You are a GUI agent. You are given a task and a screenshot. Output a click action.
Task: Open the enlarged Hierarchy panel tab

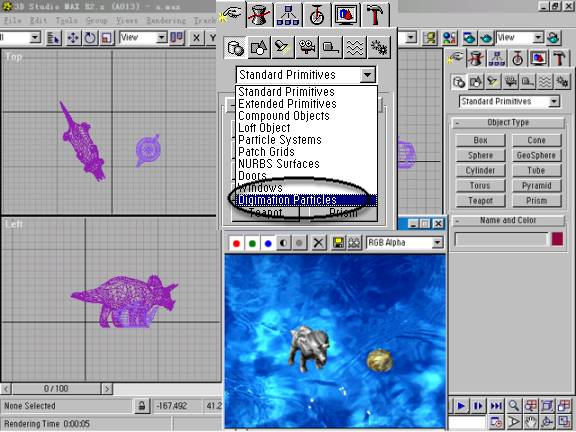(288, 15)
